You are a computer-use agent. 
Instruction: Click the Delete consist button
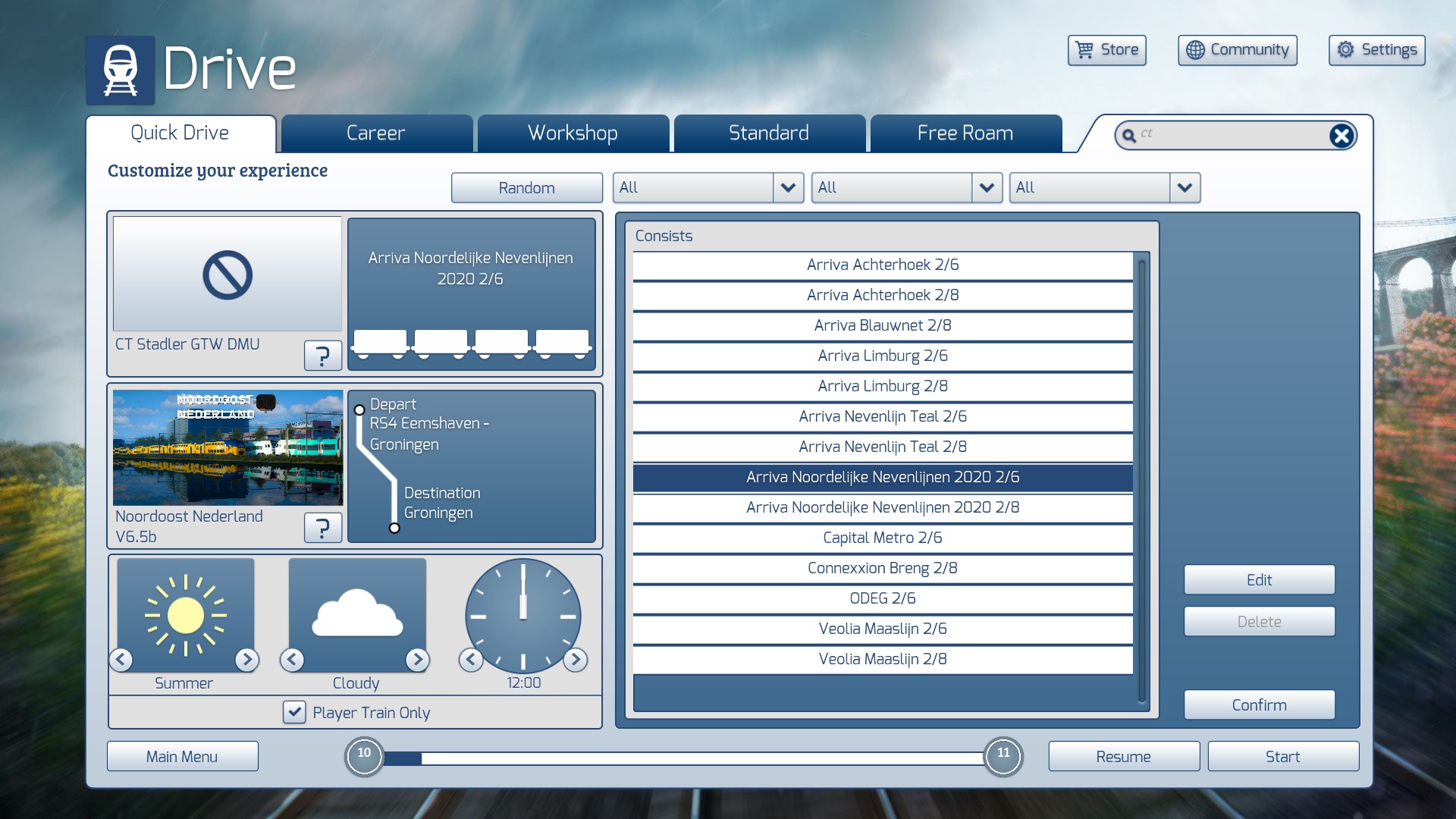pyautogui.click(x=1259, y=621)
